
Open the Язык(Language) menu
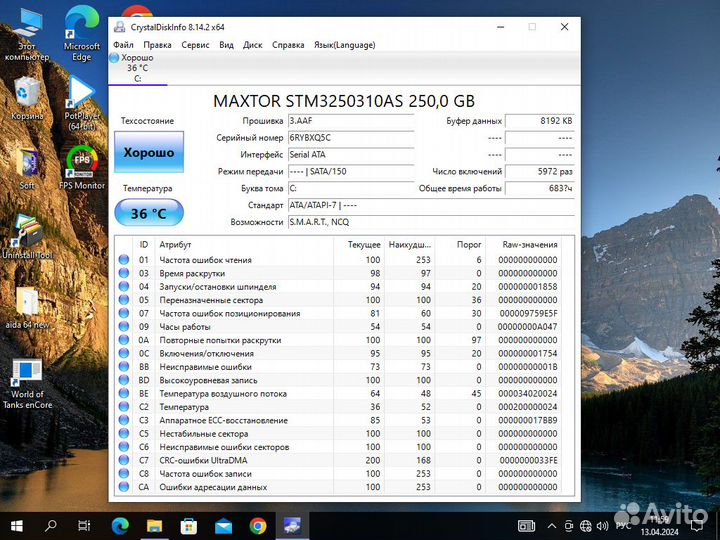pyautogui.click(x=344, y=45)
